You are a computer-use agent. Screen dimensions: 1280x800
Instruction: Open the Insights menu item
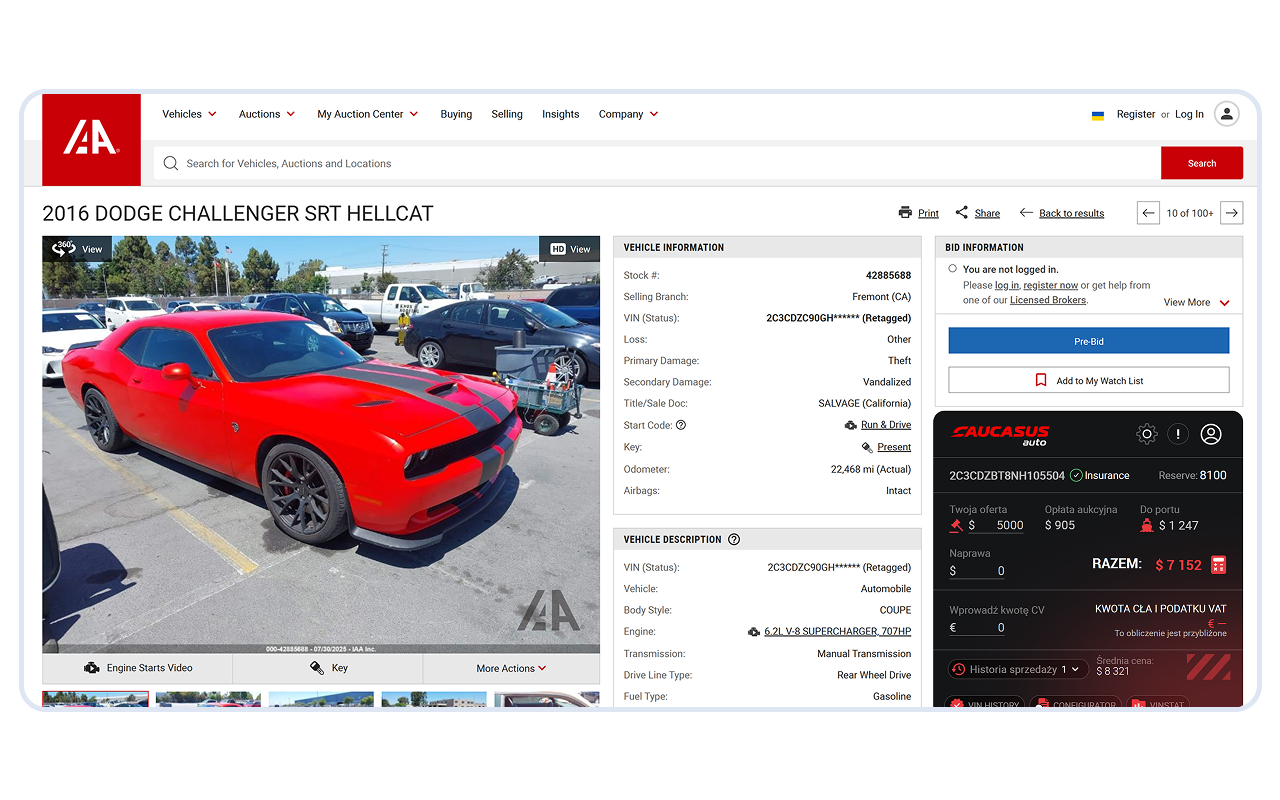(561, 114)
